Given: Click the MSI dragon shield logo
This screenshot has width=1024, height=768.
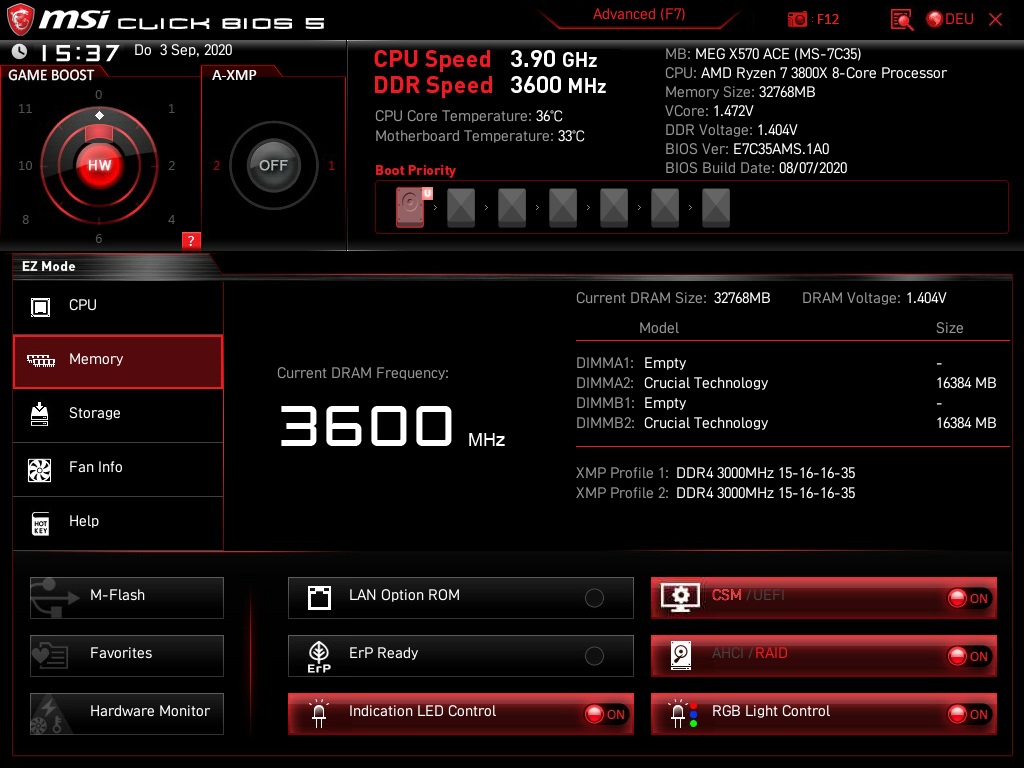Looking at the screenshot, I should (x=20, y=20).
